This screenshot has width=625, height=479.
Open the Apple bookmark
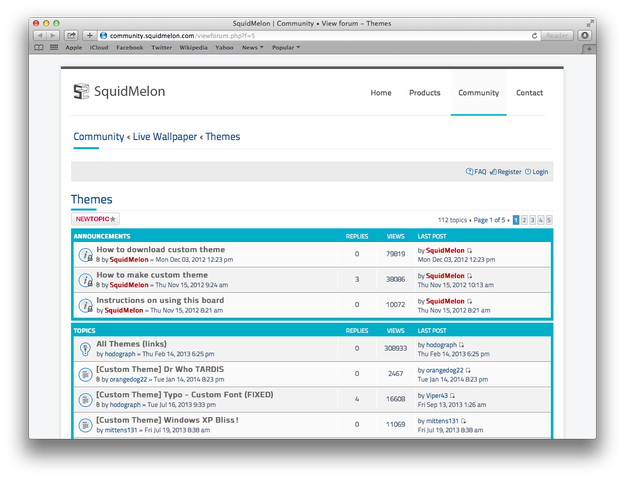click(74, 47)
